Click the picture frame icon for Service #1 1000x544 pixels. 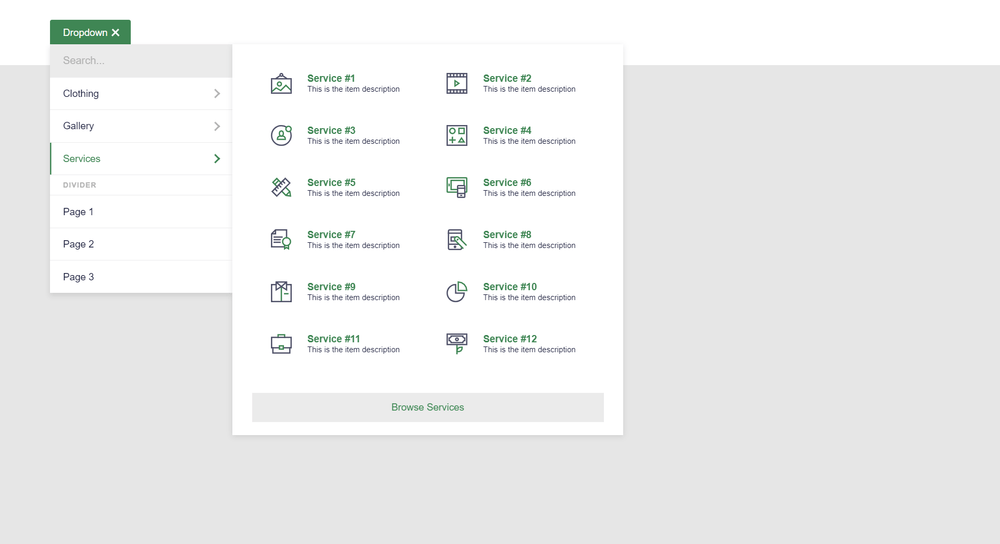click(281, 84)
